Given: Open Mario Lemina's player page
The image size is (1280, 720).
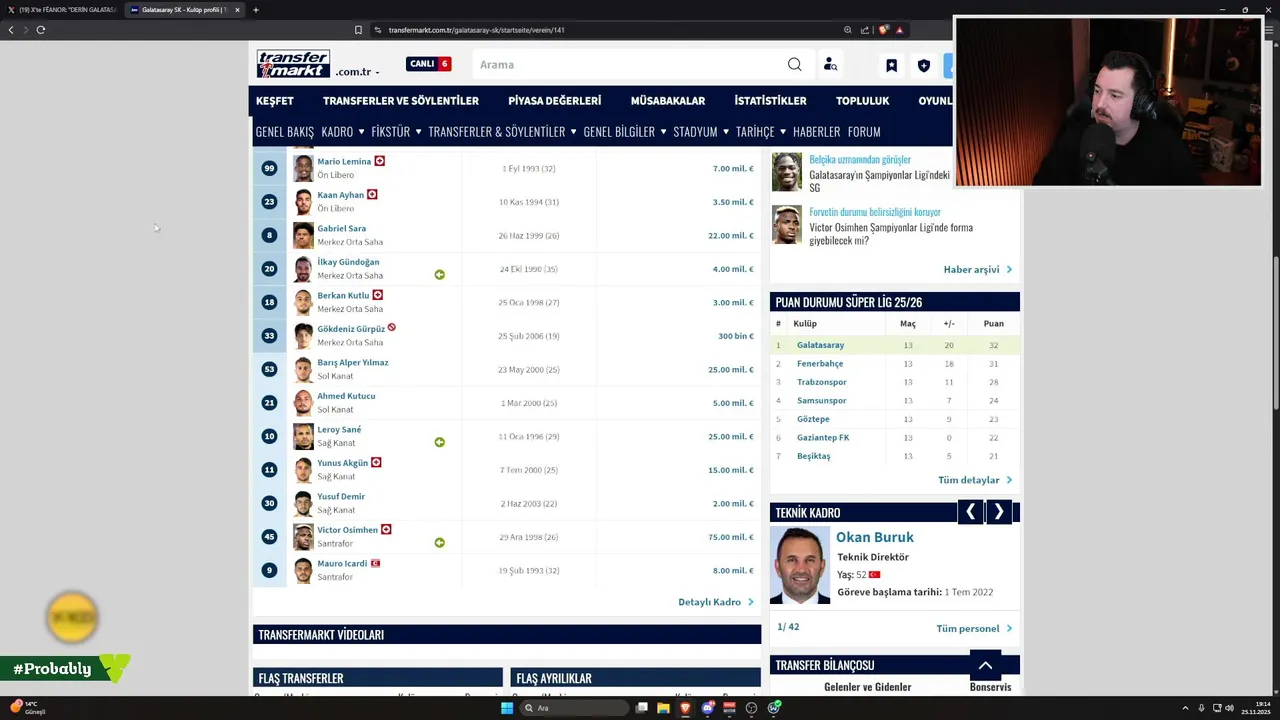Looking at the screenshot, I should (x=344, y=161).
